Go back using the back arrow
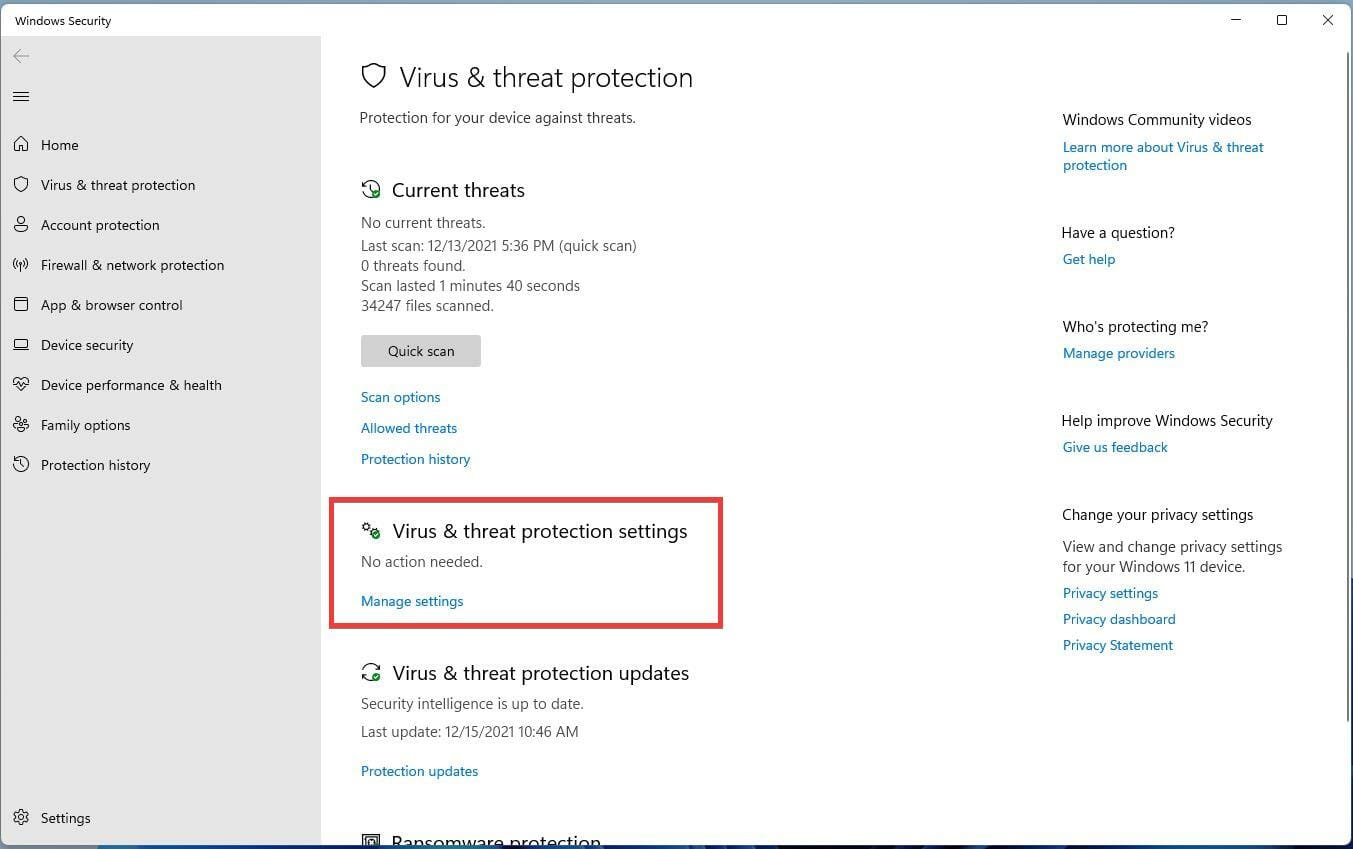 (21, 56)
